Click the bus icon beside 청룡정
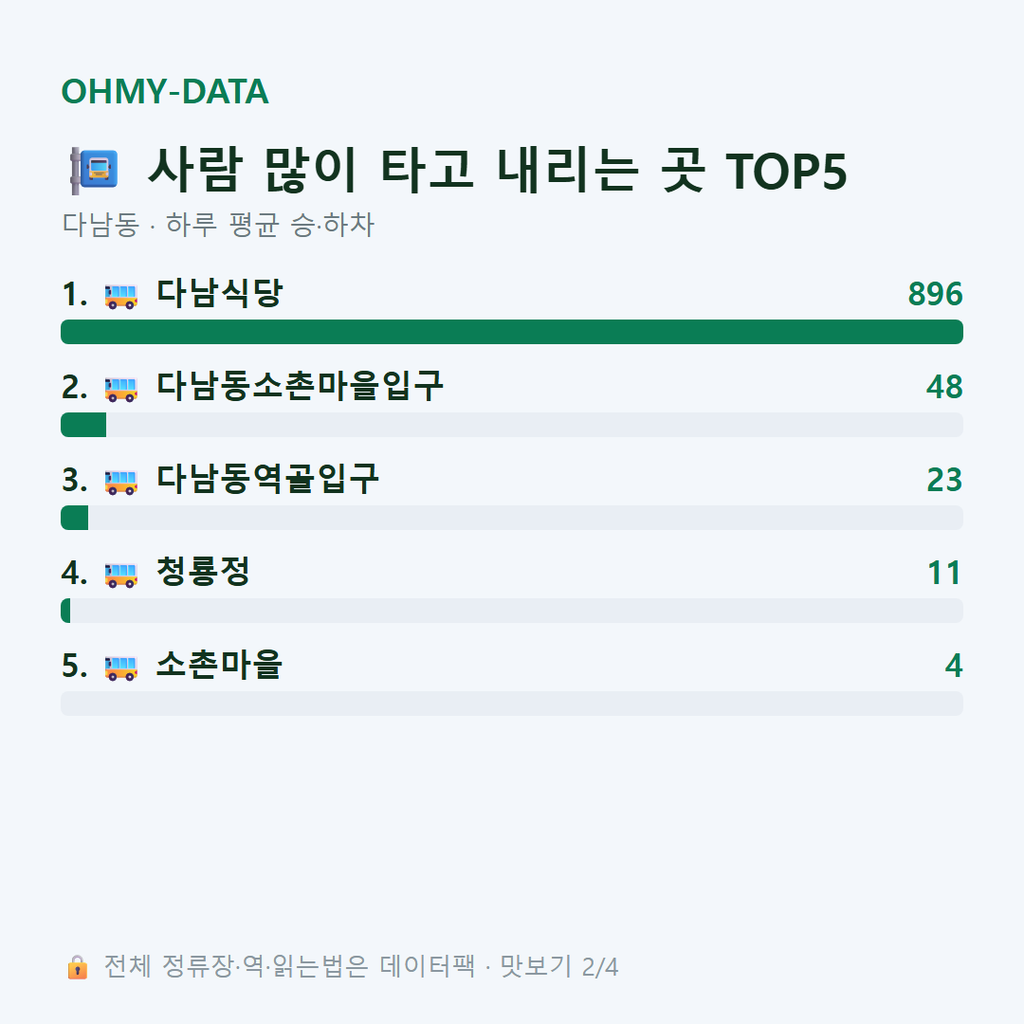 pos(121,575)
